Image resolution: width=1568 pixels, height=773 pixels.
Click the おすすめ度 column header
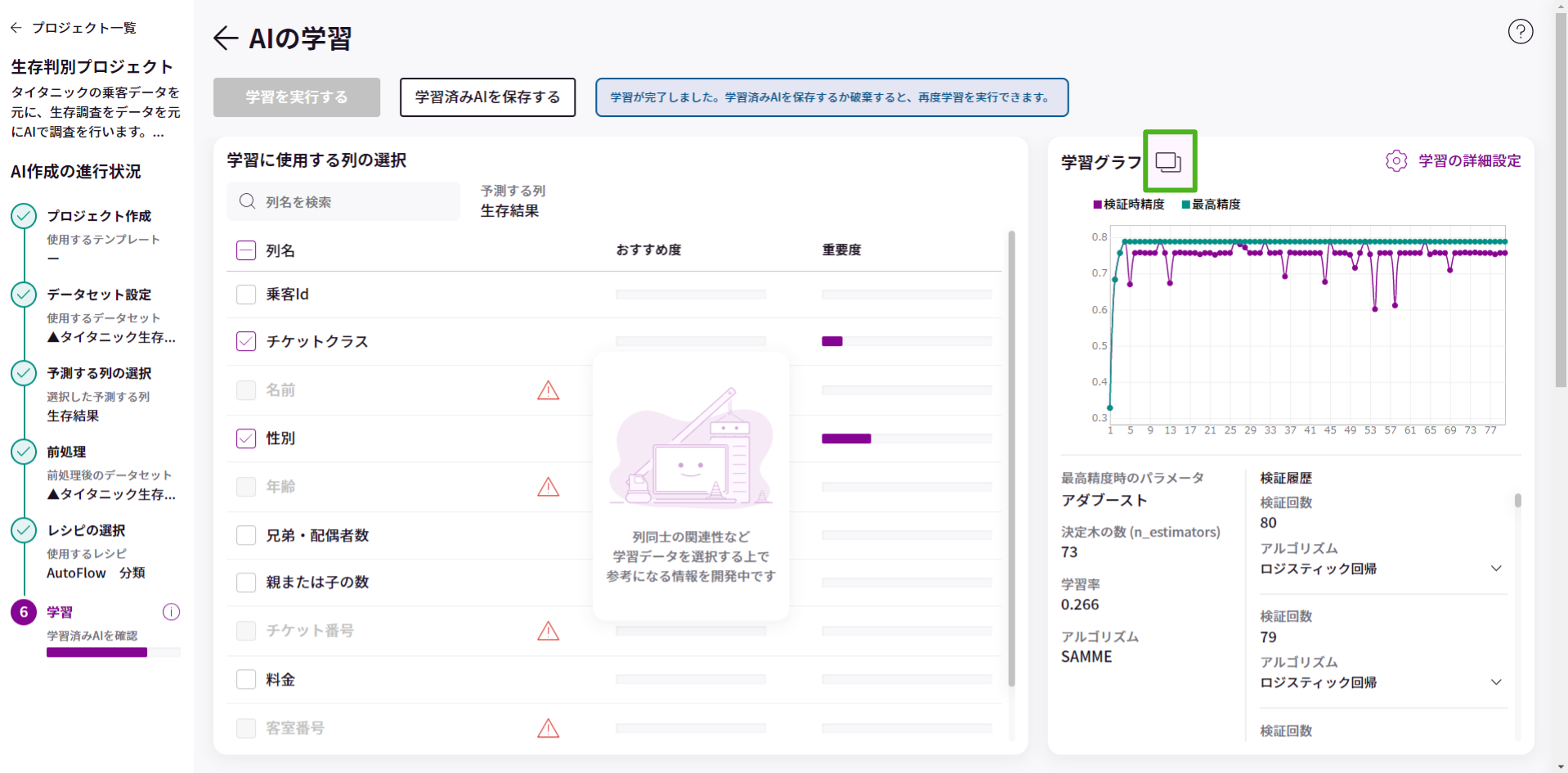click(648, 249)
